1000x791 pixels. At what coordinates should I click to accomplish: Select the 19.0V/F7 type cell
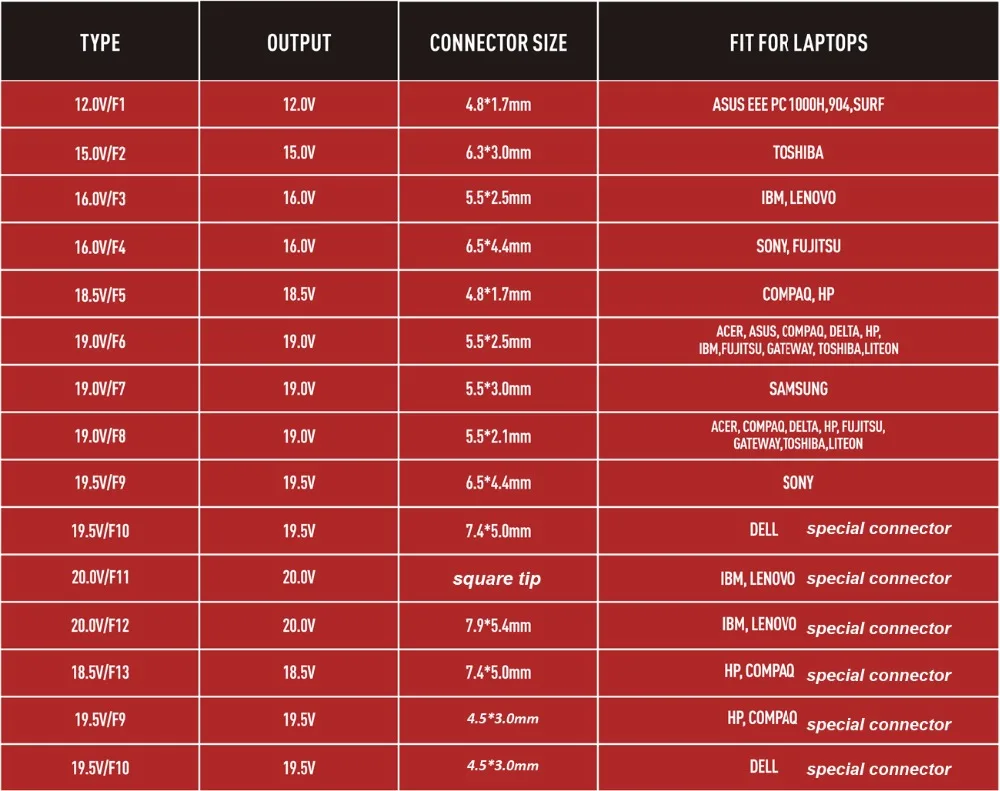click(100, 388)
